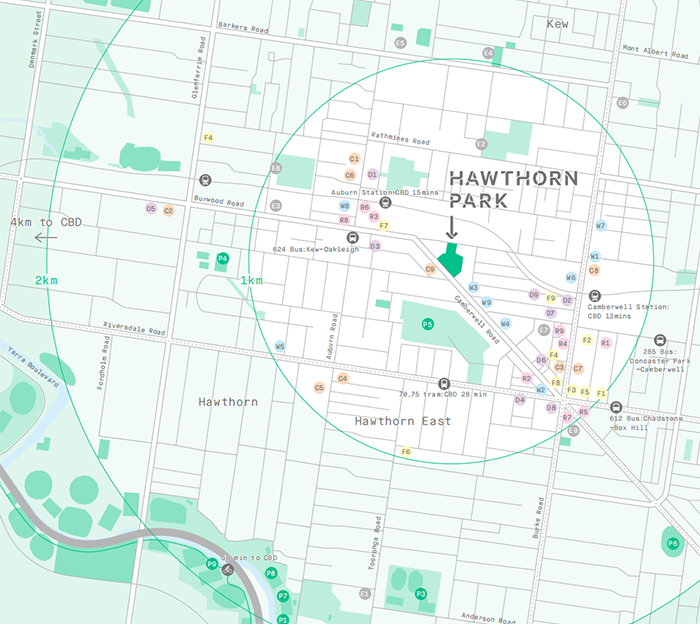Click the bicycle path icon near river

tap(228, 569)
